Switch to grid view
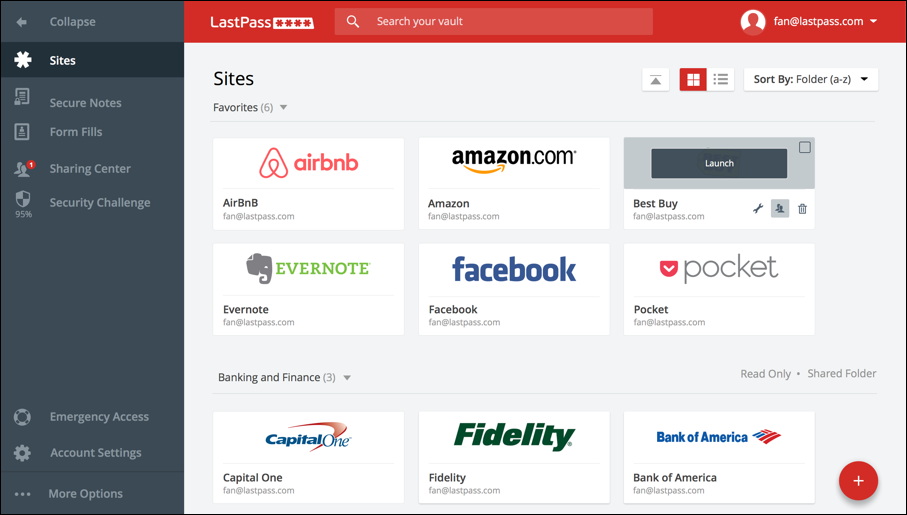Image resolution: width=907 pixels, height=515 pixels. [693, 79]
